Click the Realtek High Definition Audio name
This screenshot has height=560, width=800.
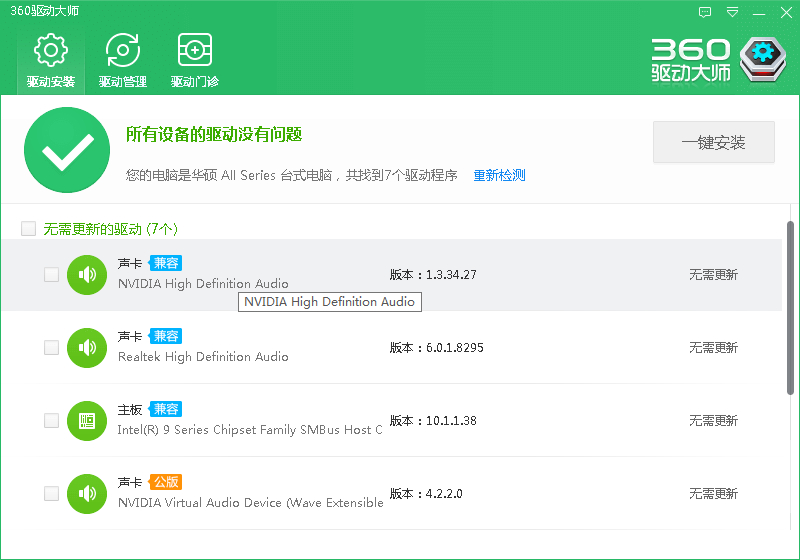pyautogui.click(x=203, y=357)
